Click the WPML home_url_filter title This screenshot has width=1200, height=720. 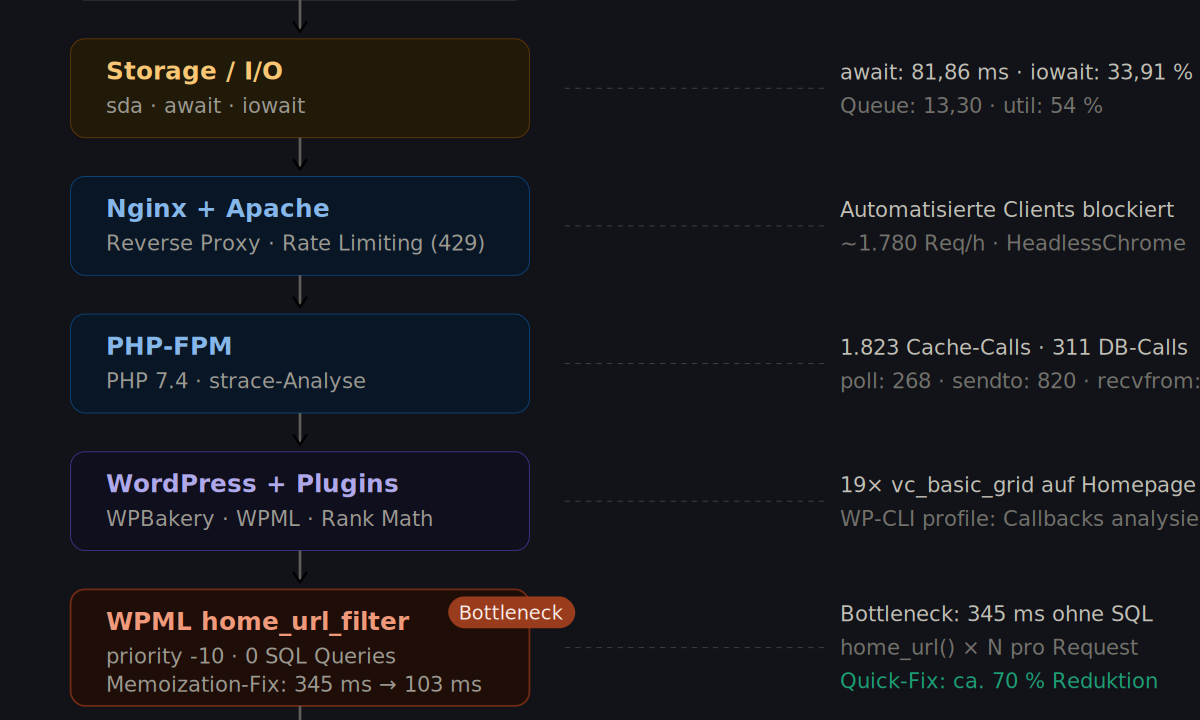tap(258, 622)
